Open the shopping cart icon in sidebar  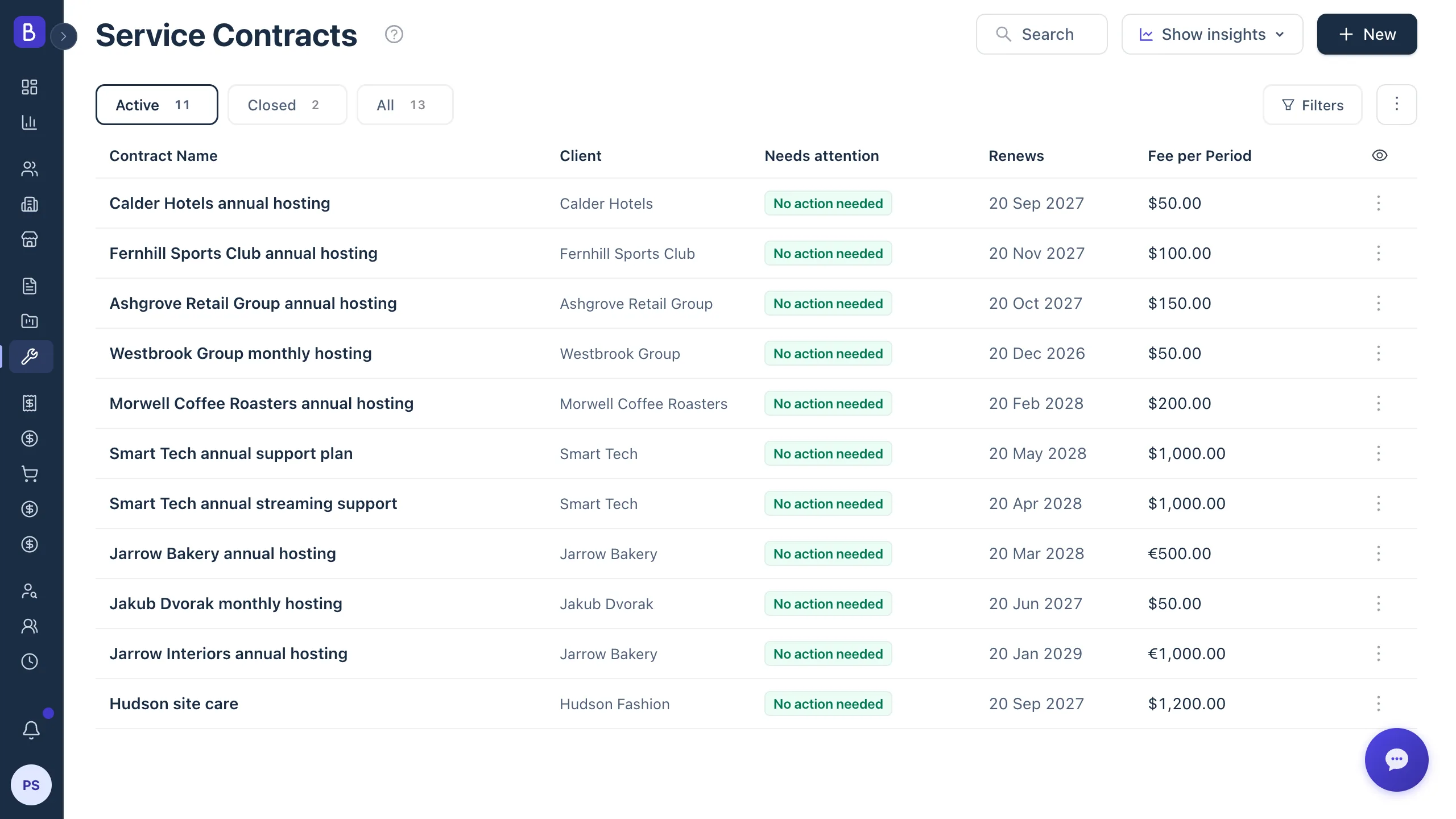30,474
